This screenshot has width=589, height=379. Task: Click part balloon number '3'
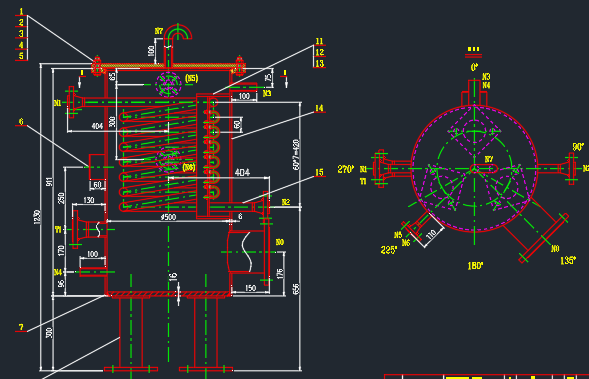click(x=21, y=34)
